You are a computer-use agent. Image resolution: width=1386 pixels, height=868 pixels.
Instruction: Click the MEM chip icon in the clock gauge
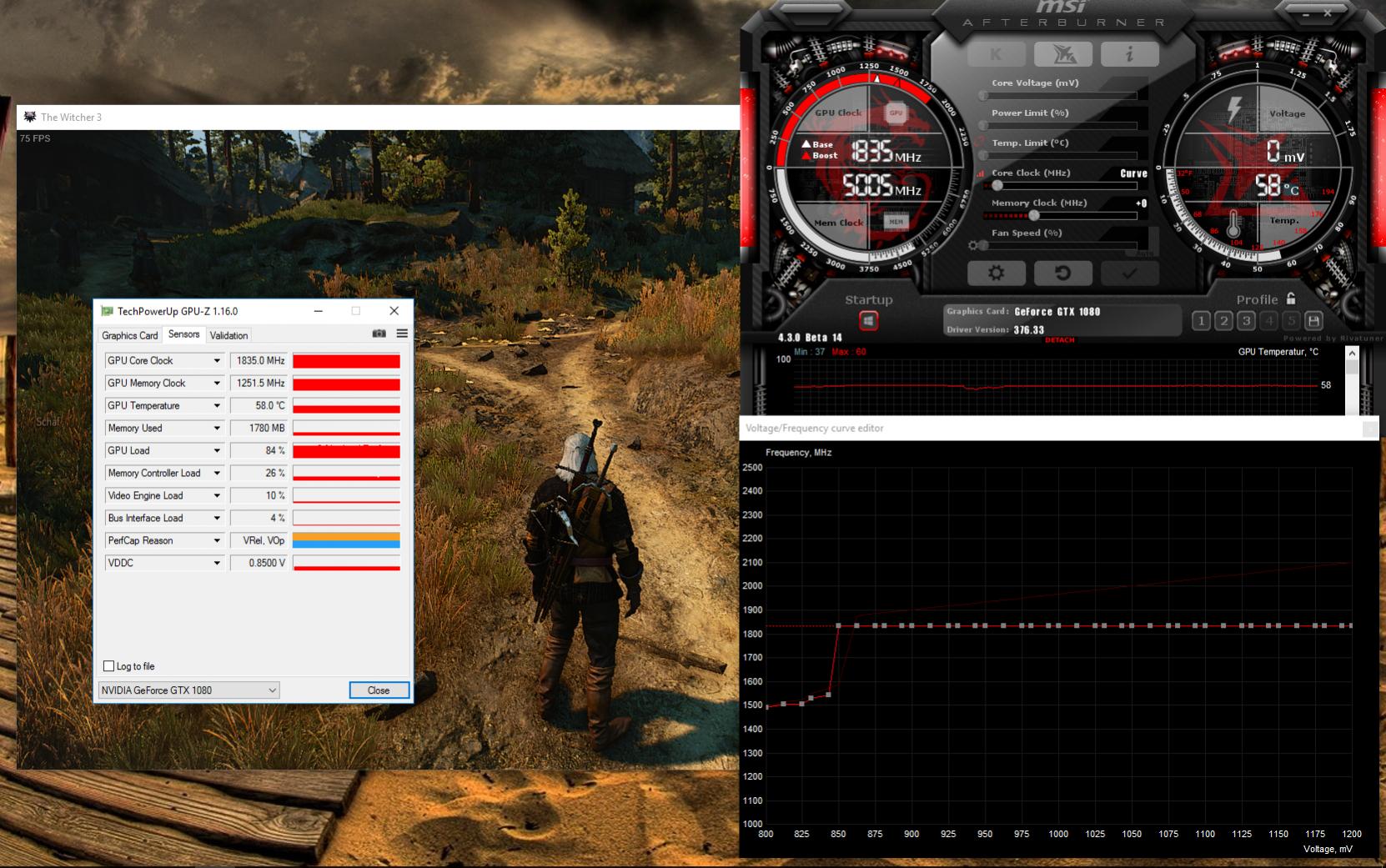click(896, 222)
